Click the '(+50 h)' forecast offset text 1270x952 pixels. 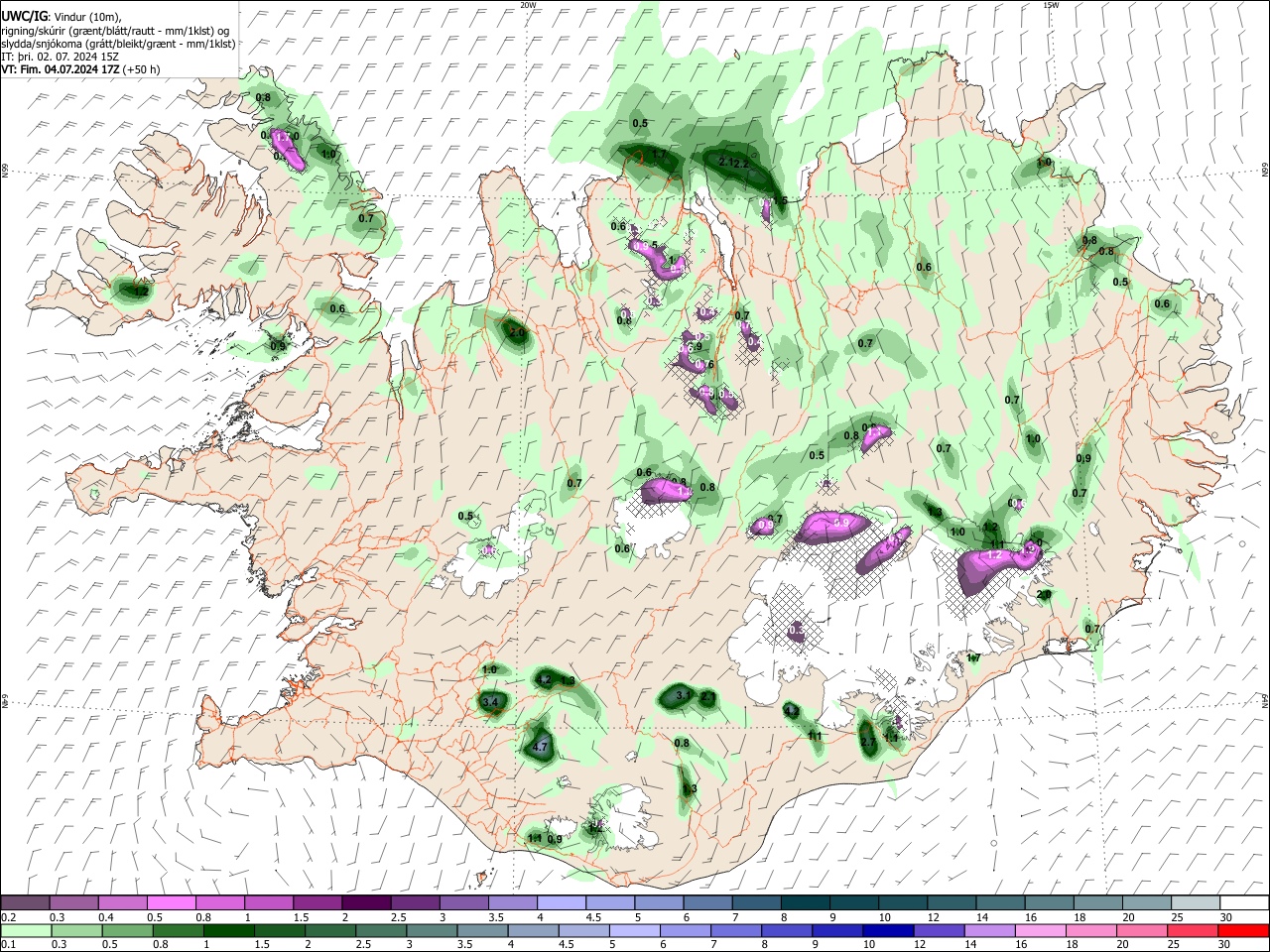[x=142, y=69]
